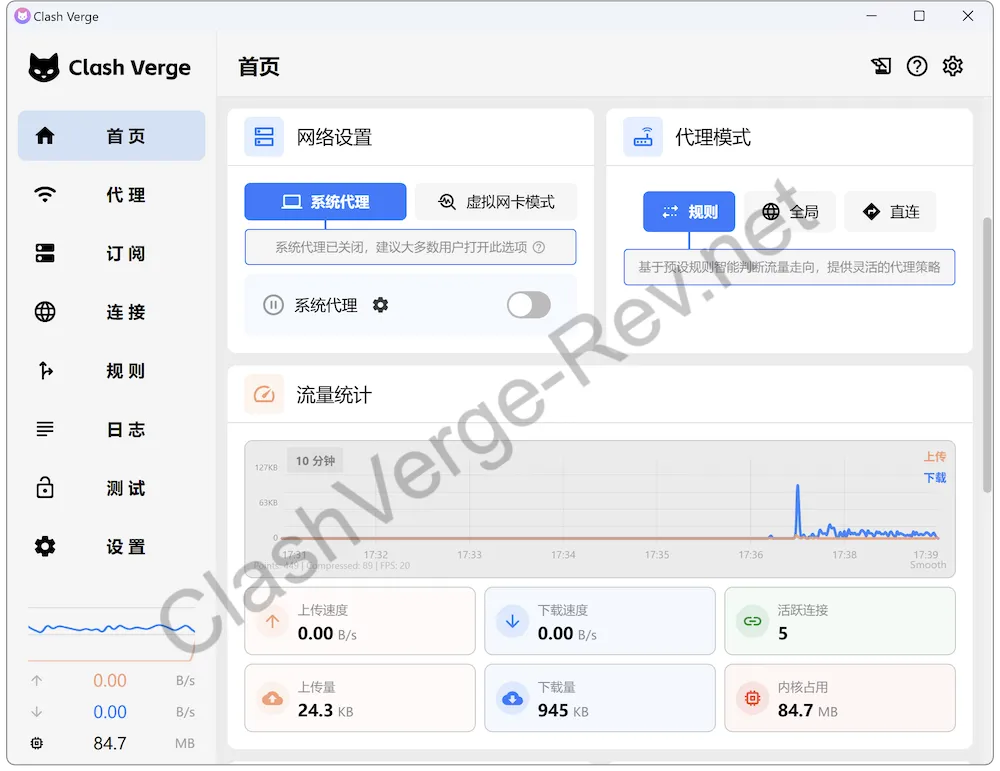Click the server icon beside 订阅
1000x771 pixels.
(45, 253)
